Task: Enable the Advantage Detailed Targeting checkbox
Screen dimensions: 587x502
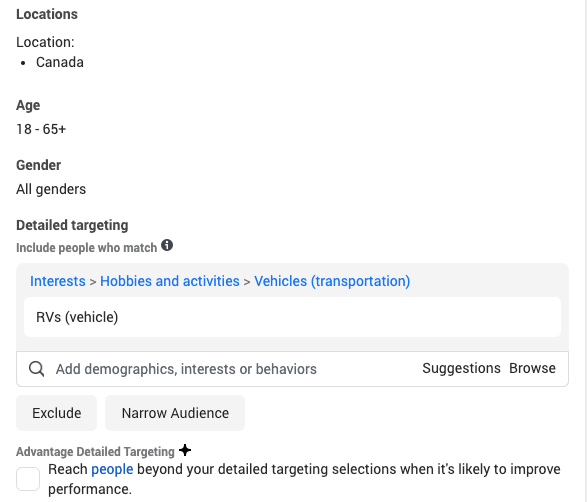Action: (28, 479)
